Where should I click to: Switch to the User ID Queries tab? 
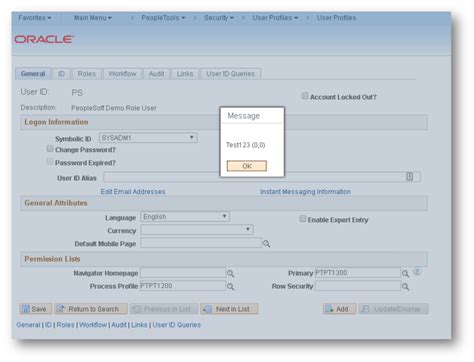(230, 74)
